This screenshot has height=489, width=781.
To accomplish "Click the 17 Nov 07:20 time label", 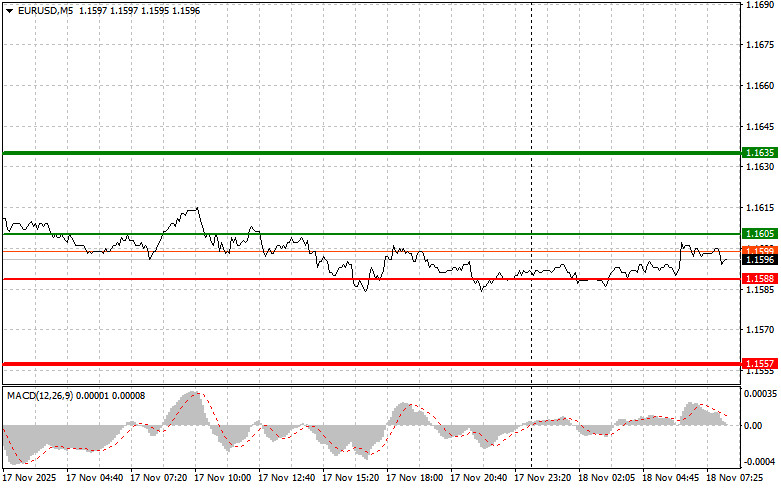I will (x=158, y=478).
